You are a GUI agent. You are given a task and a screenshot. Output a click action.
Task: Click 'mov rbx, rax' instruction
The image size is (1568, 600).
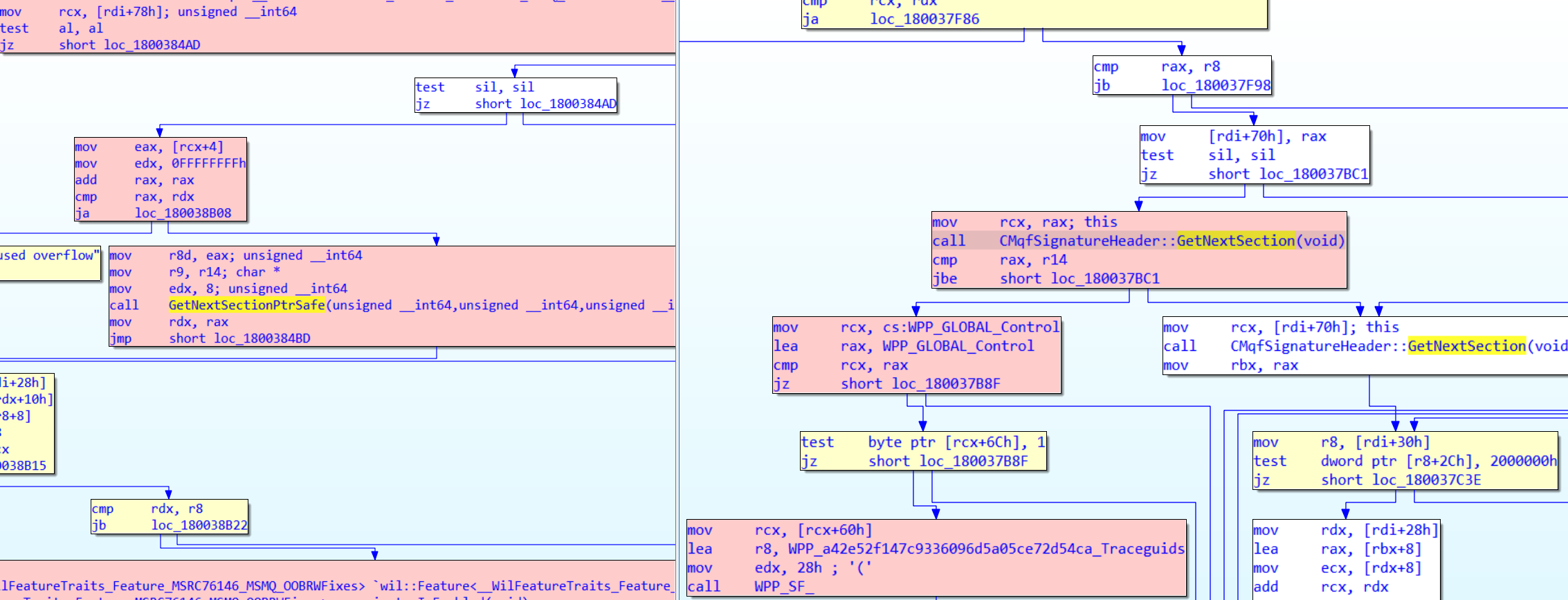1230,365
